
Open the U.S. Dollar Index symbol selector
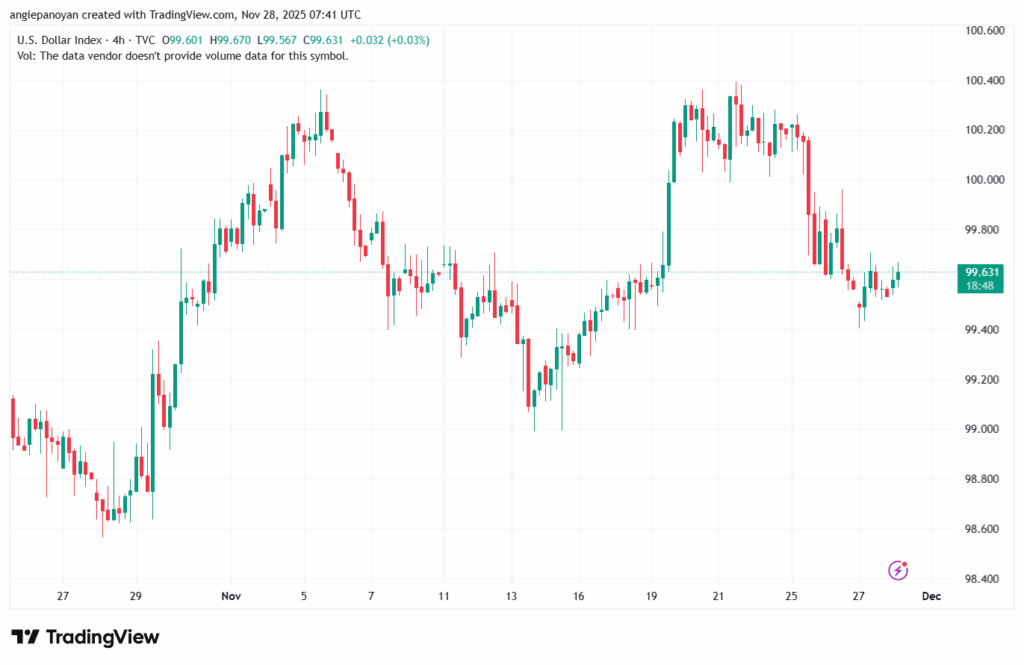point(60,40)
